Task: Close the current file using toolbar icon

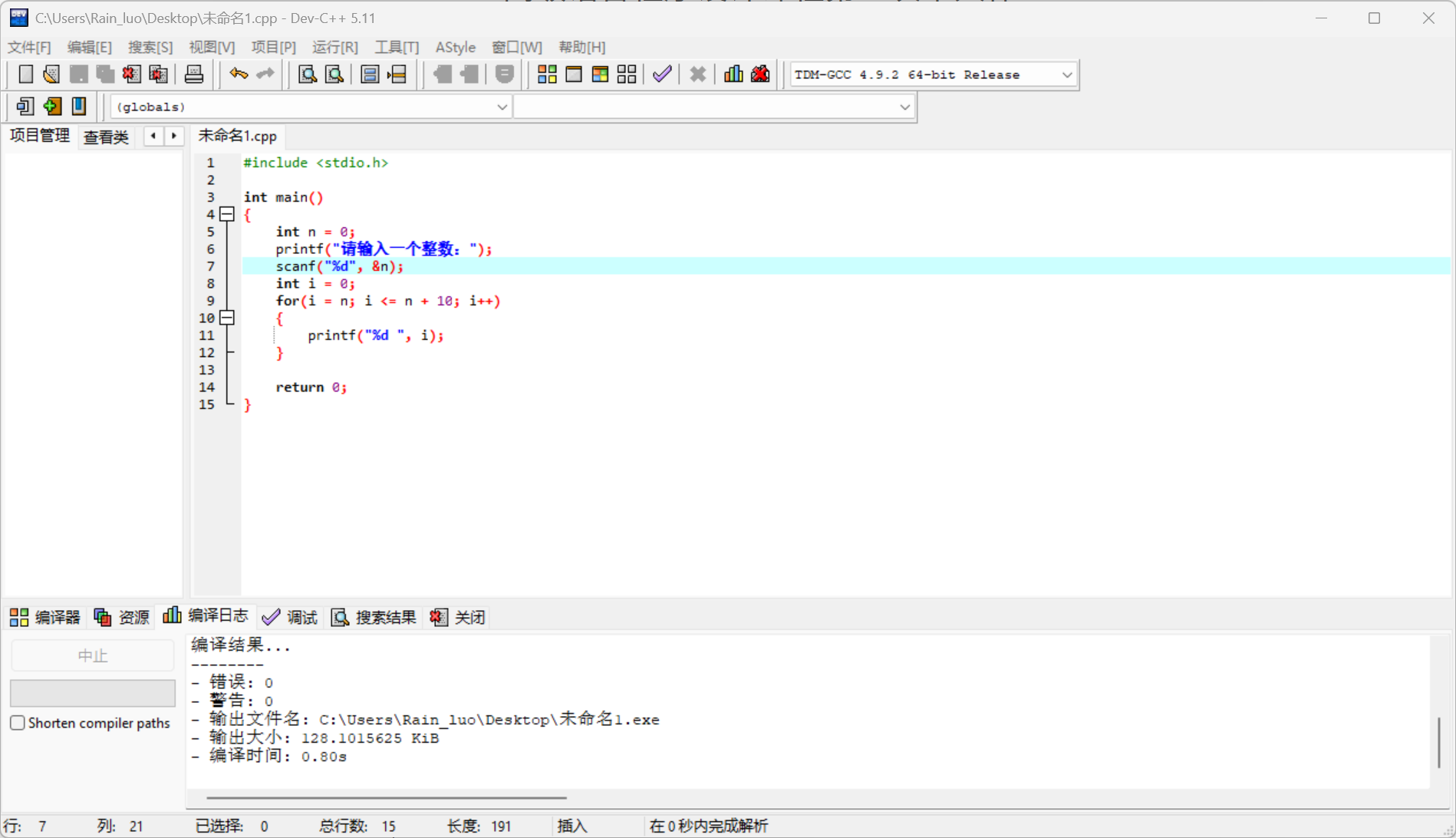Action: pyautogui.click(x=132, y=74)
